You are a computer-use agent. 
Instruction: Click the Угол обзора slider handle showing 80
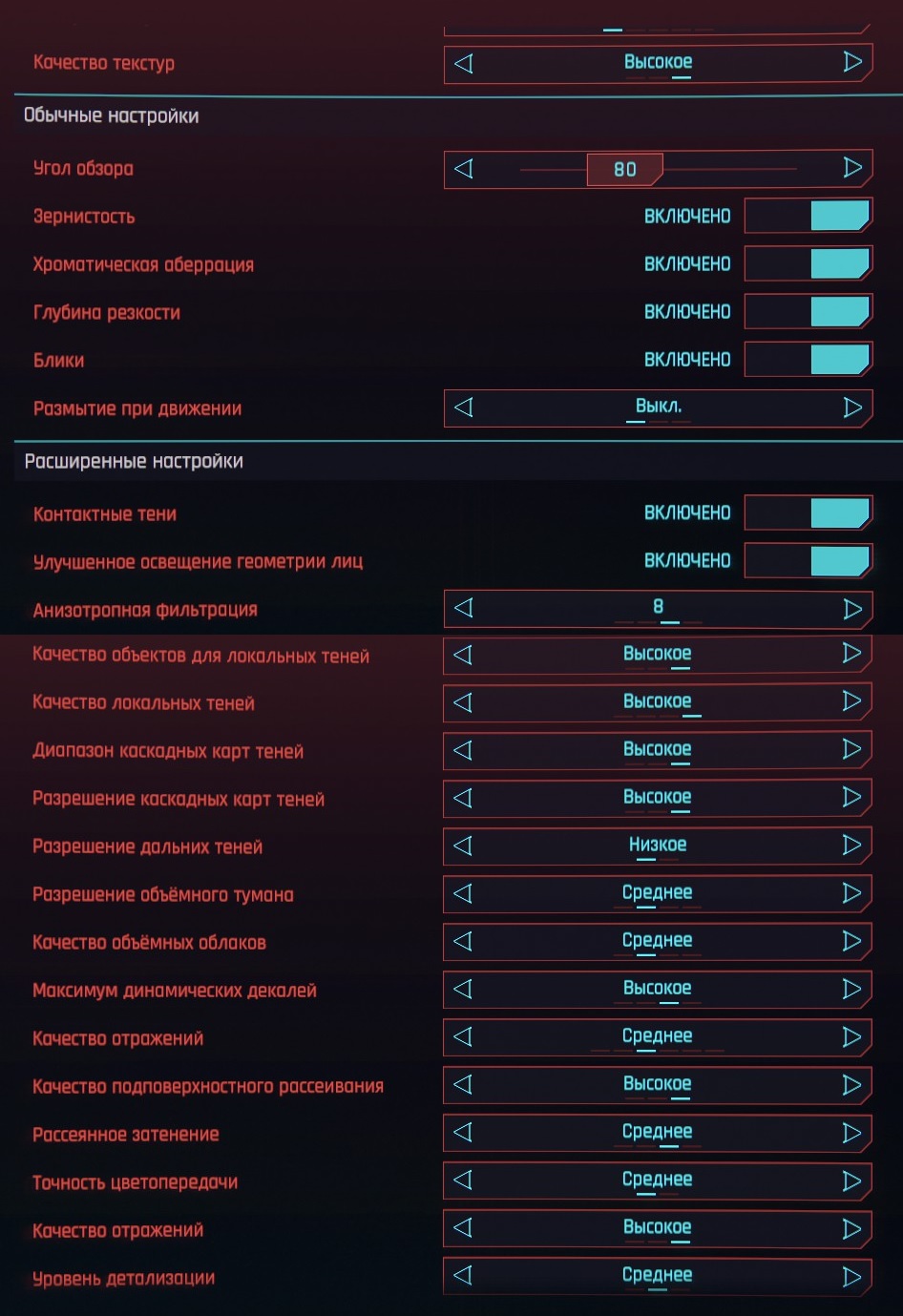pos(624,170)
